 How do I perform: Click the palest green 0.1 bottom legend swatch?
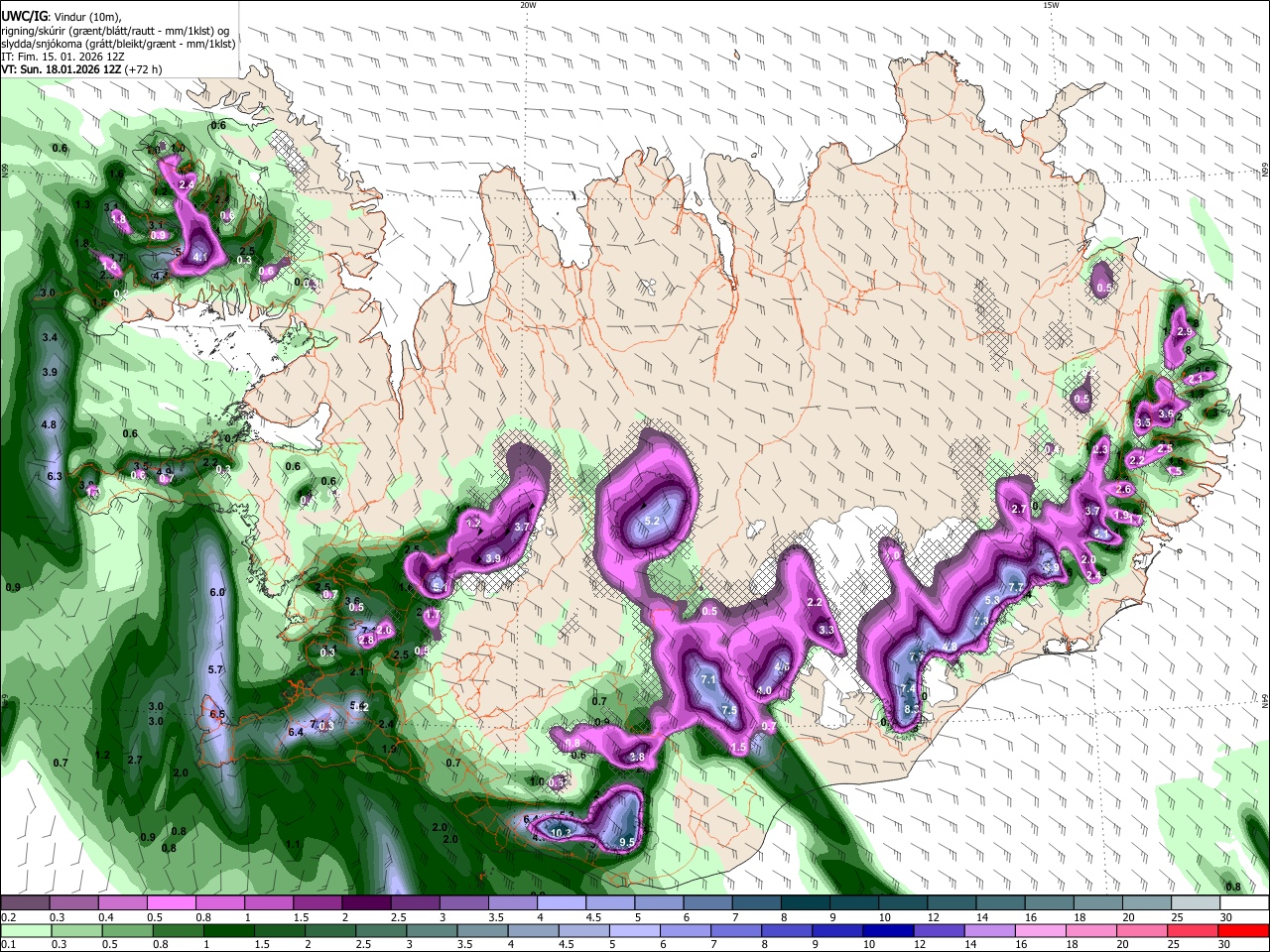pos(25,931)
